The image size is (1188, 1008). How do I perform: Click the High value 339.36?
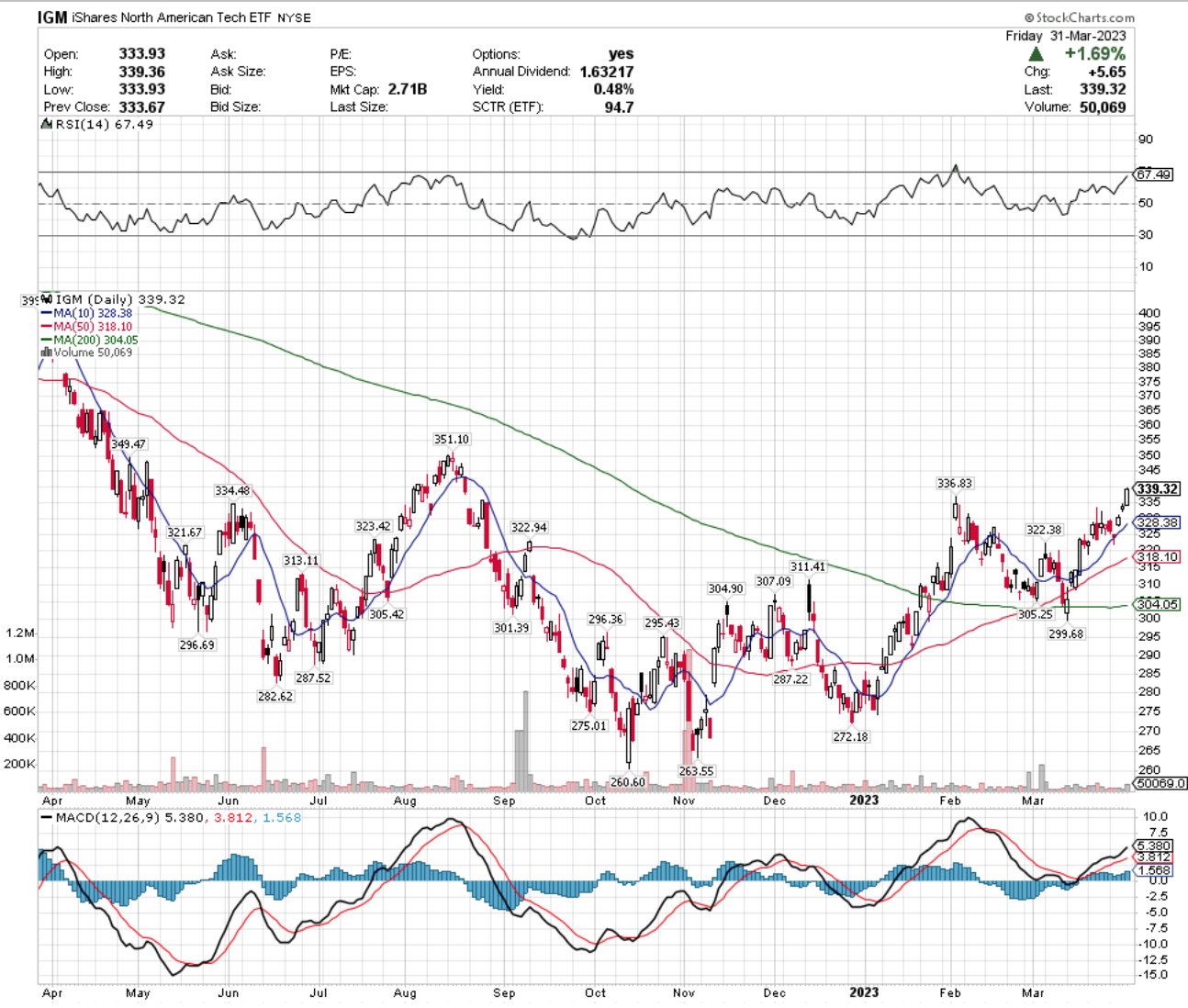[142, 72]
